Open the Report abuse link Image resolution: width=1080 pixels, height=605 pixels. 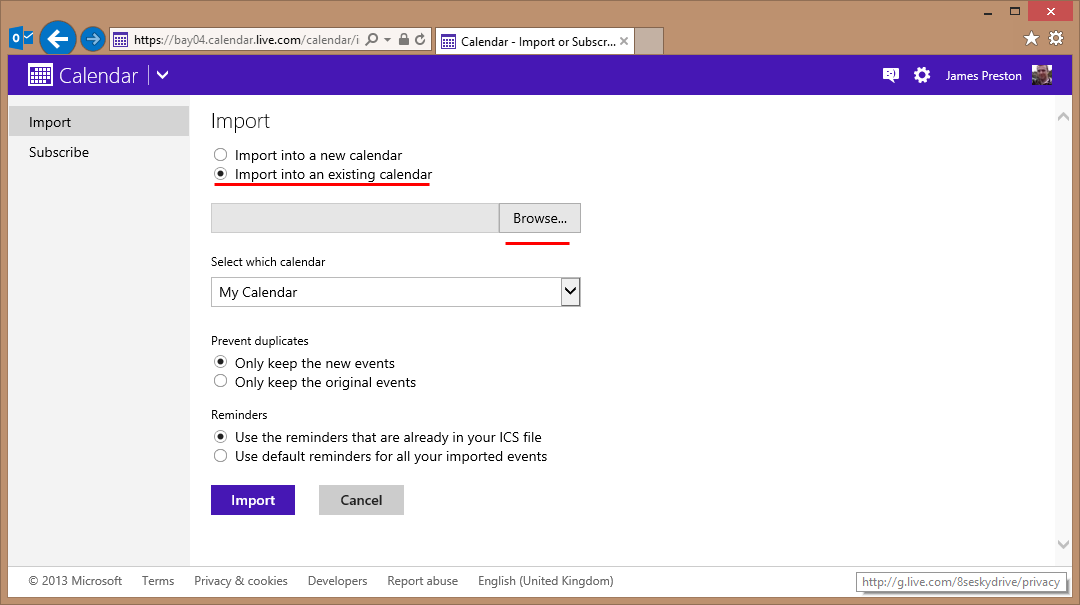(x=422, y=581)
